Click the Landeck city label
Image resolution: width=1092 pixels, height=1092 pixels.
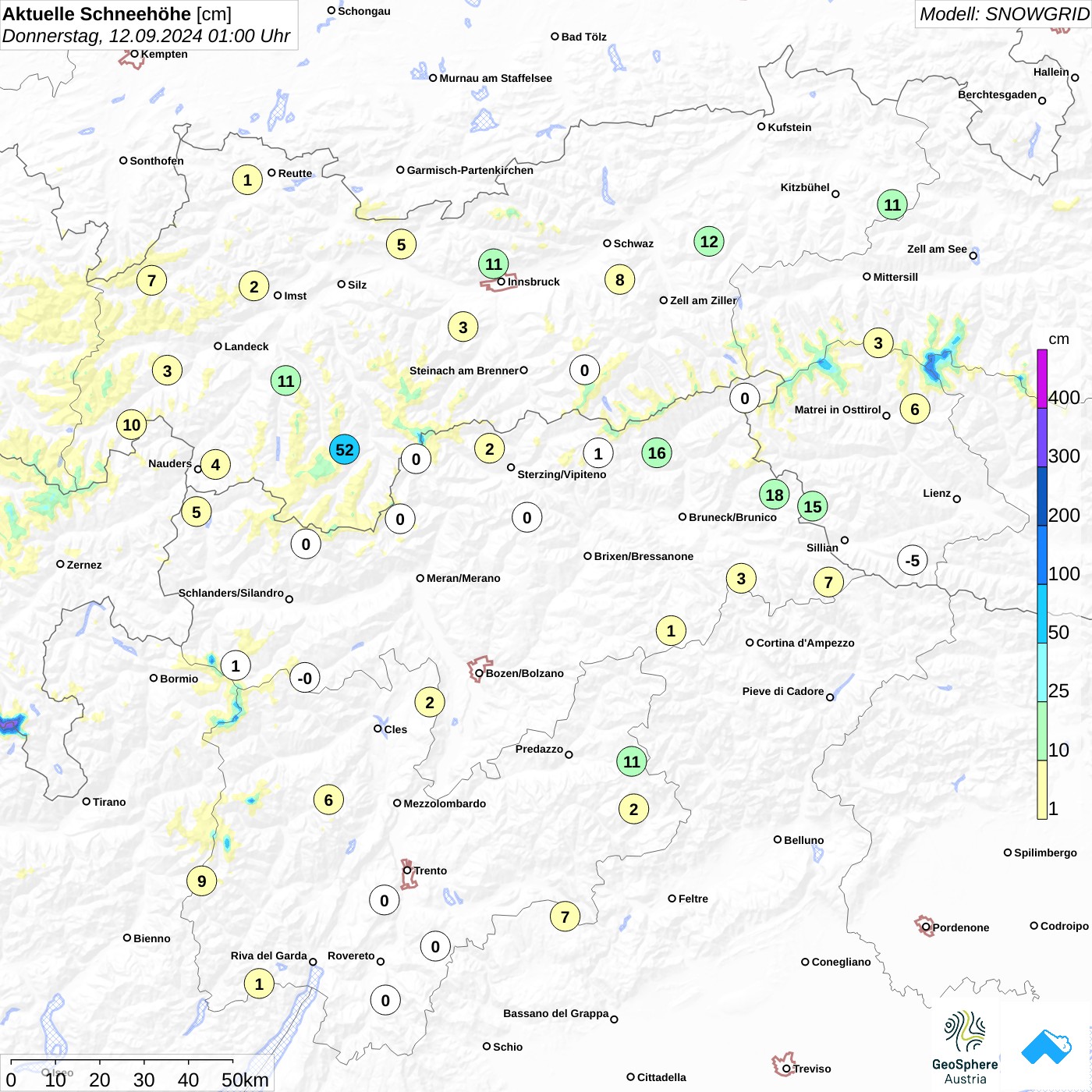coord(246,346)
